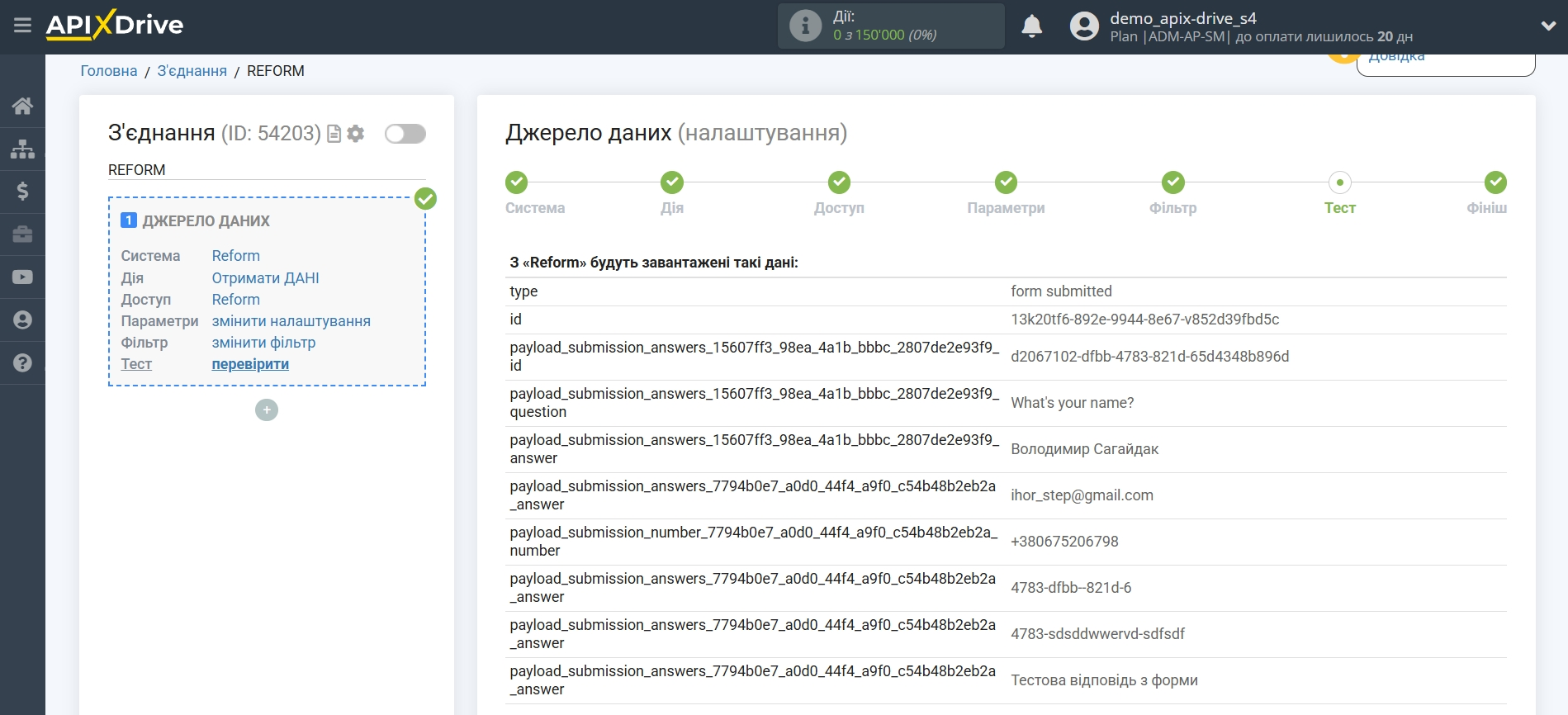This screenshot has width=1568, height=715.
Task: Add a new block with plus button
Action: pyautogui.click(x=267, y=410)
